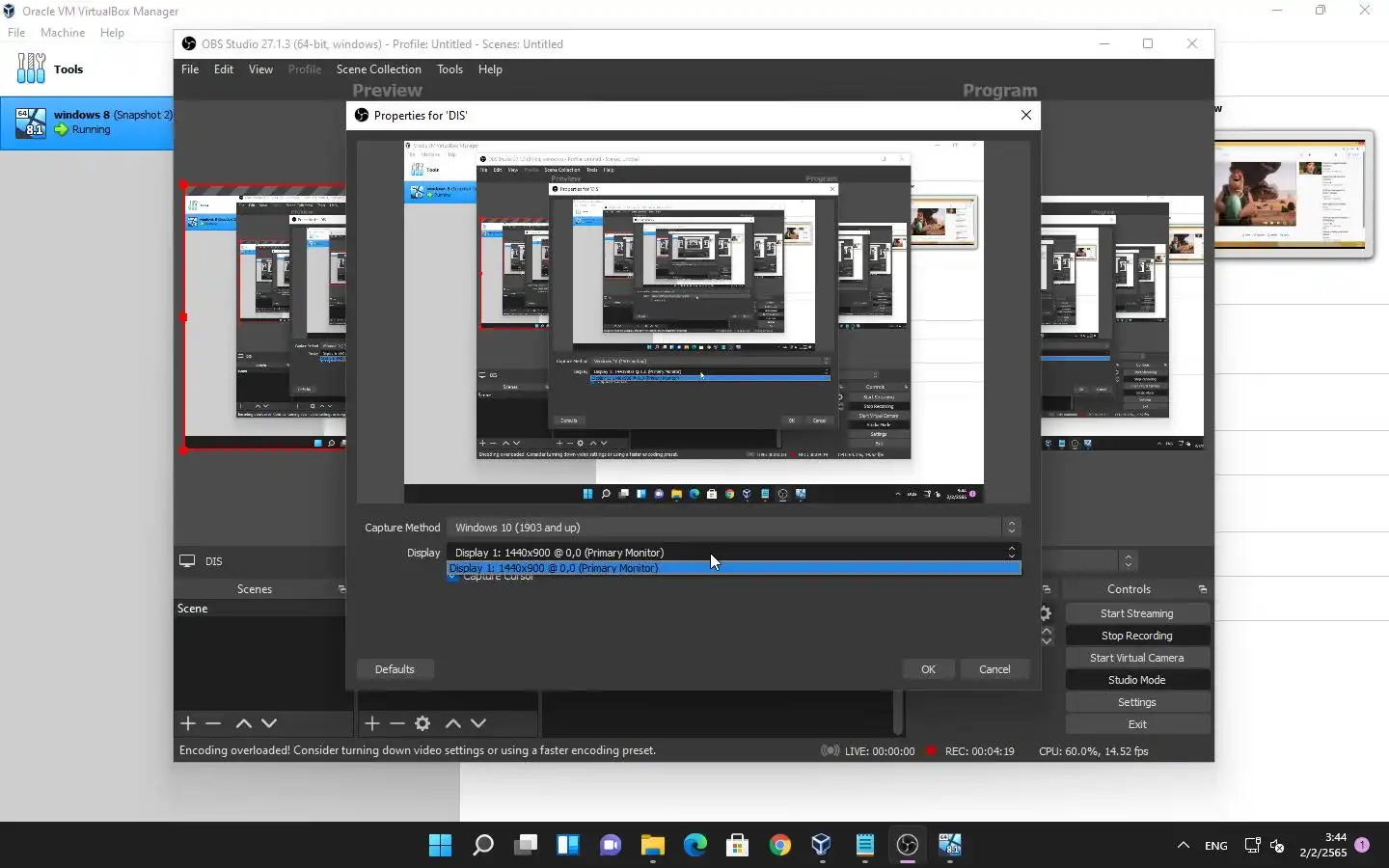Pop out the Scenes dock panel

(341, 589)
